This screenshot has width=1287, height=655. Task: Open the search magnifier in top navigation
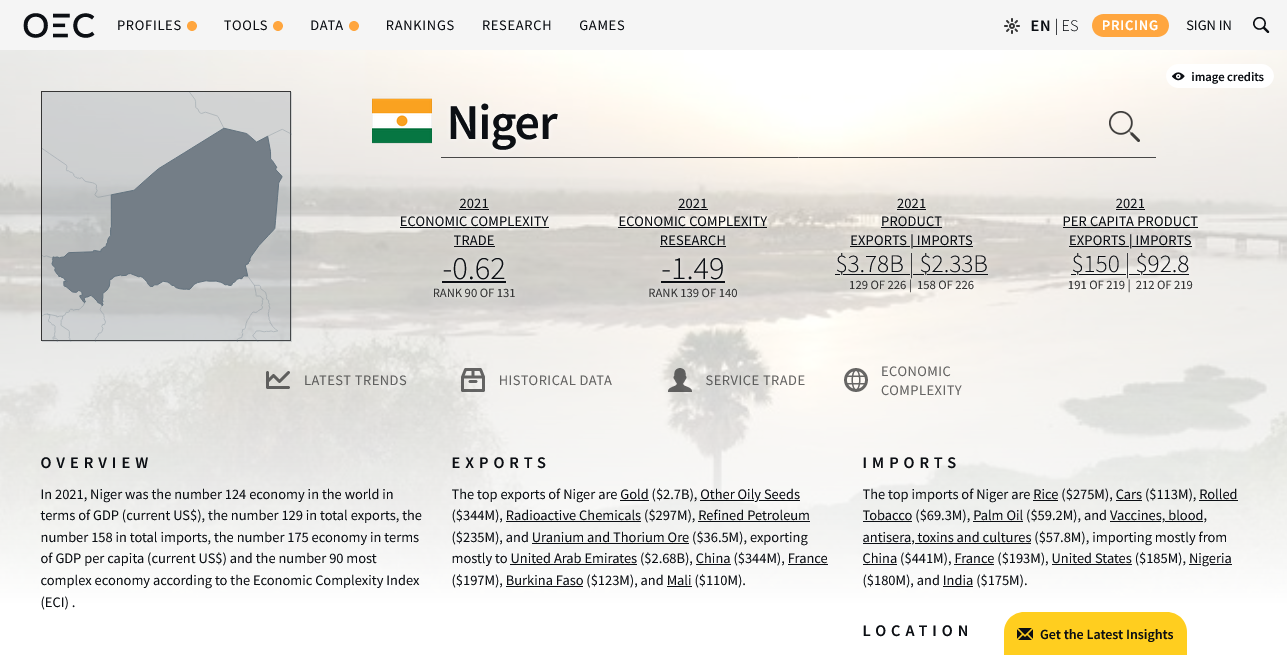click(1261, 25)
